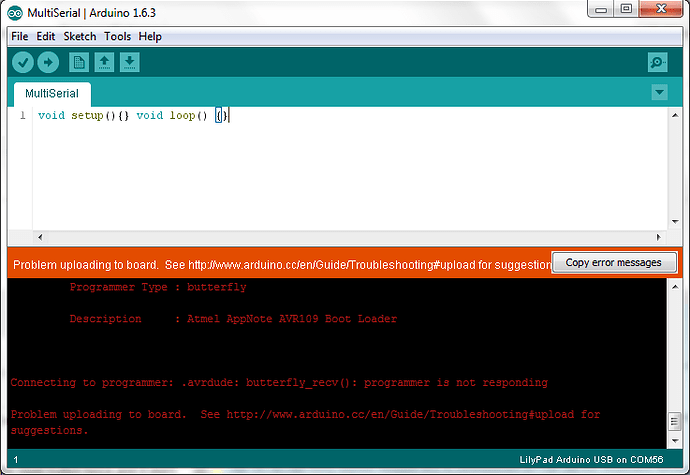Click 'loop()' in the code editor
This screenshot has width=690, height=475.
188,116
